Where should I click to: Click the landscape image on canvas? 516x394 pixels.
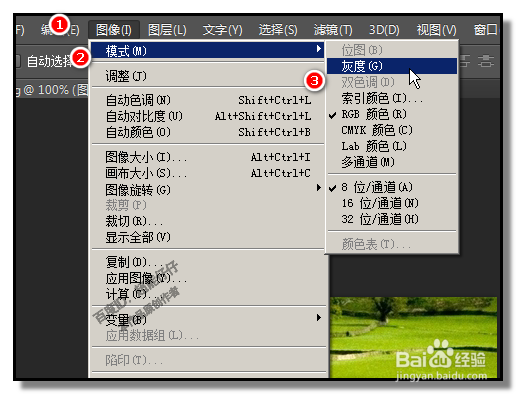pyautogui.click(x=413, y=337)
